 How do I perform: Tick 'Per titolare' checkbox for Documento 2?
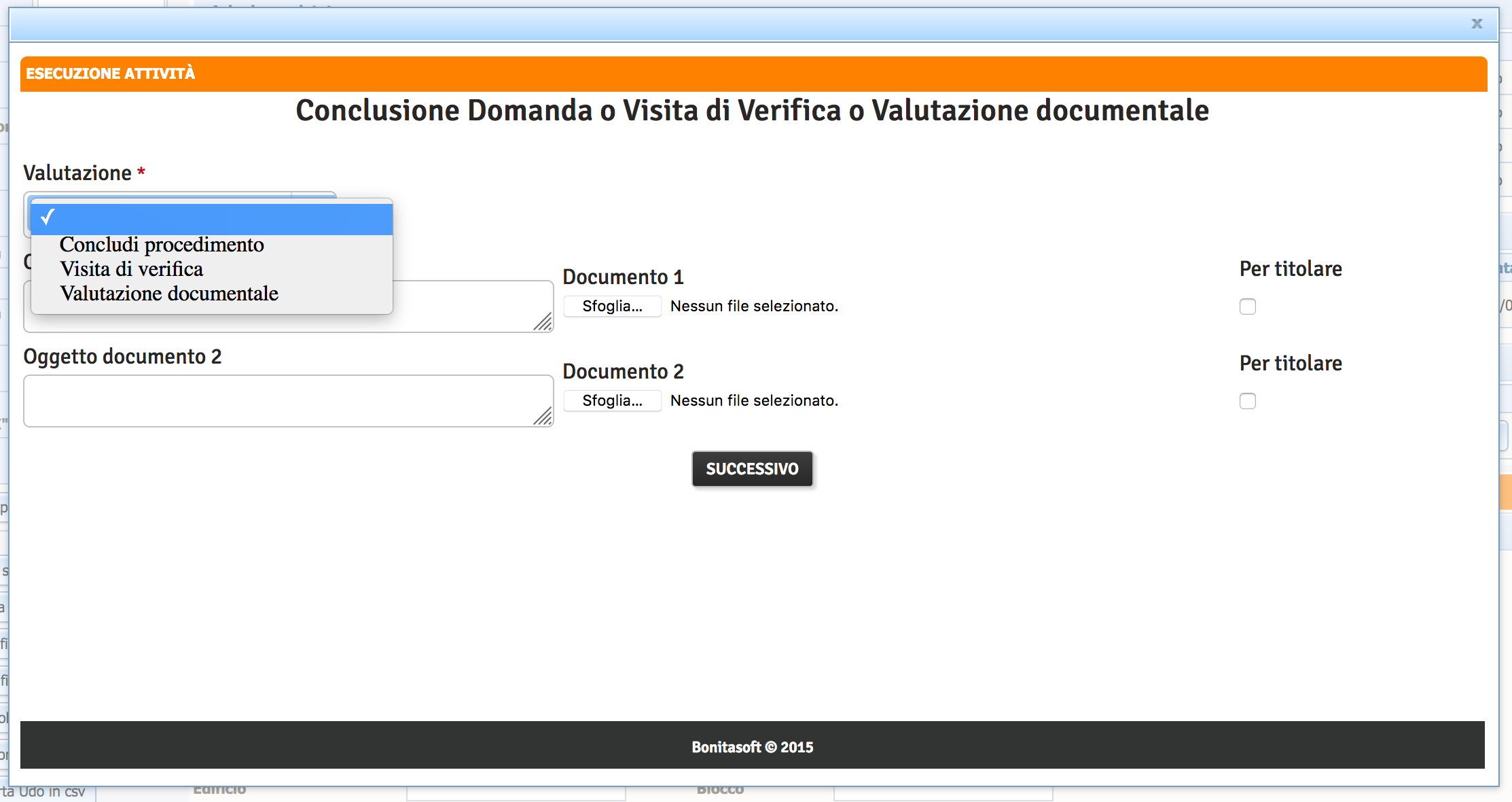1248,401
